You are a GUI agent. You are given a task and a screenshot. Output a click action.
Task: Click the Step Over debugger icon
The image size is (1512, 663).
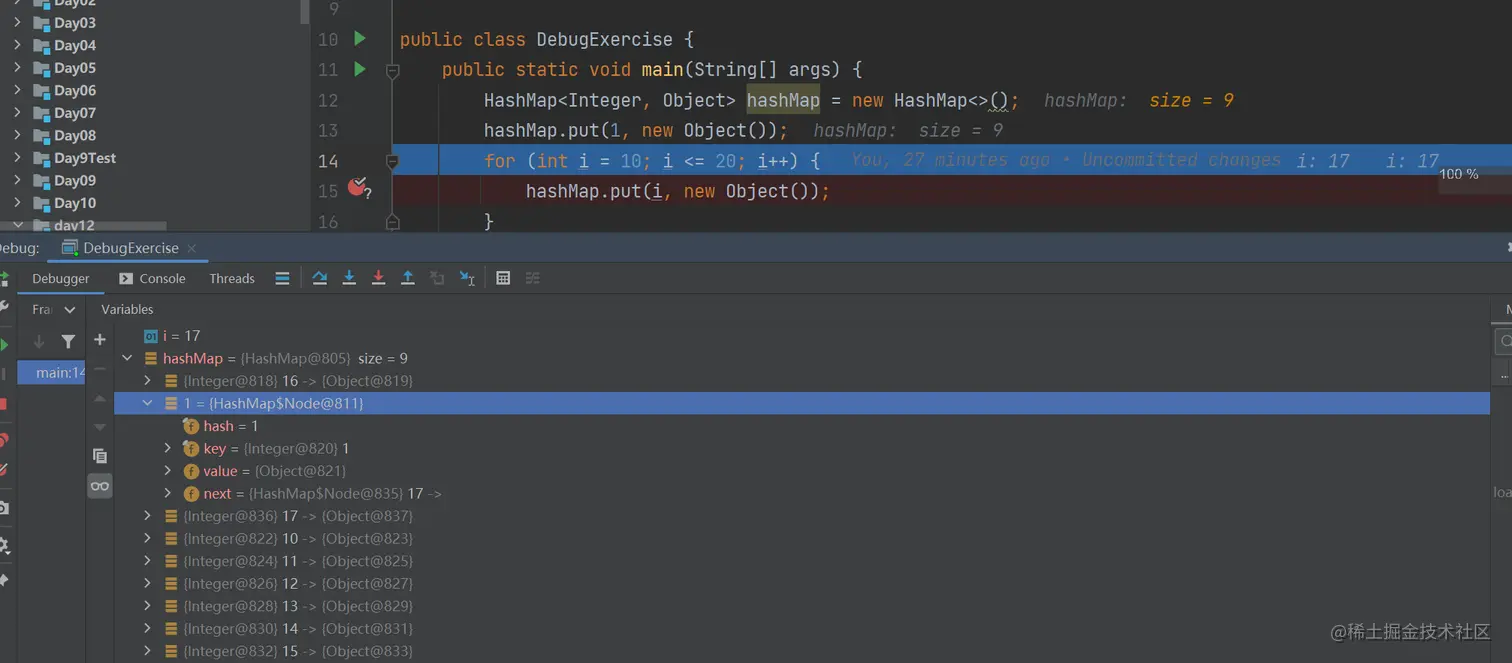(320, 278)
